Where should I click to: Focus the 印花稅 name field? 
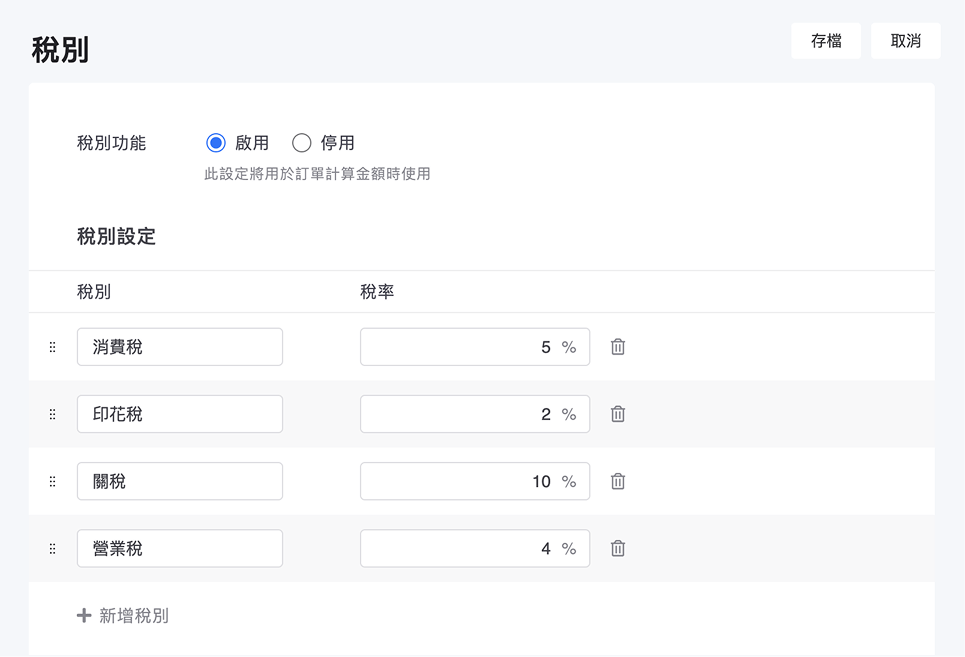click(x=180, y=414)
